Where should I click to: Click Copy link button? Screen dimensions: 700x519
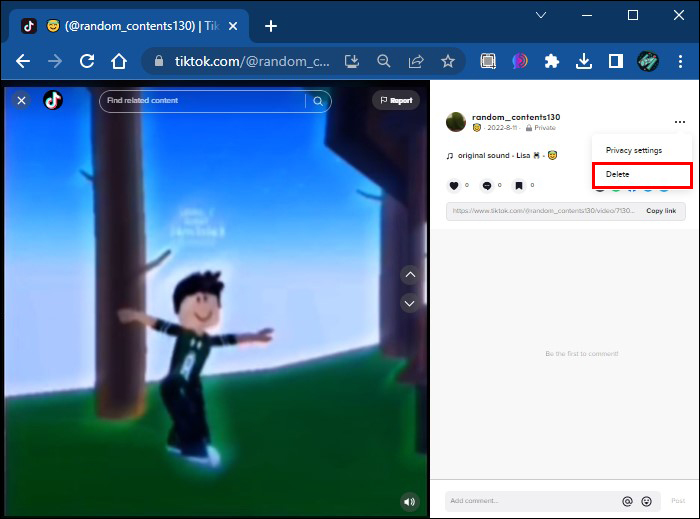coord(661,211)
